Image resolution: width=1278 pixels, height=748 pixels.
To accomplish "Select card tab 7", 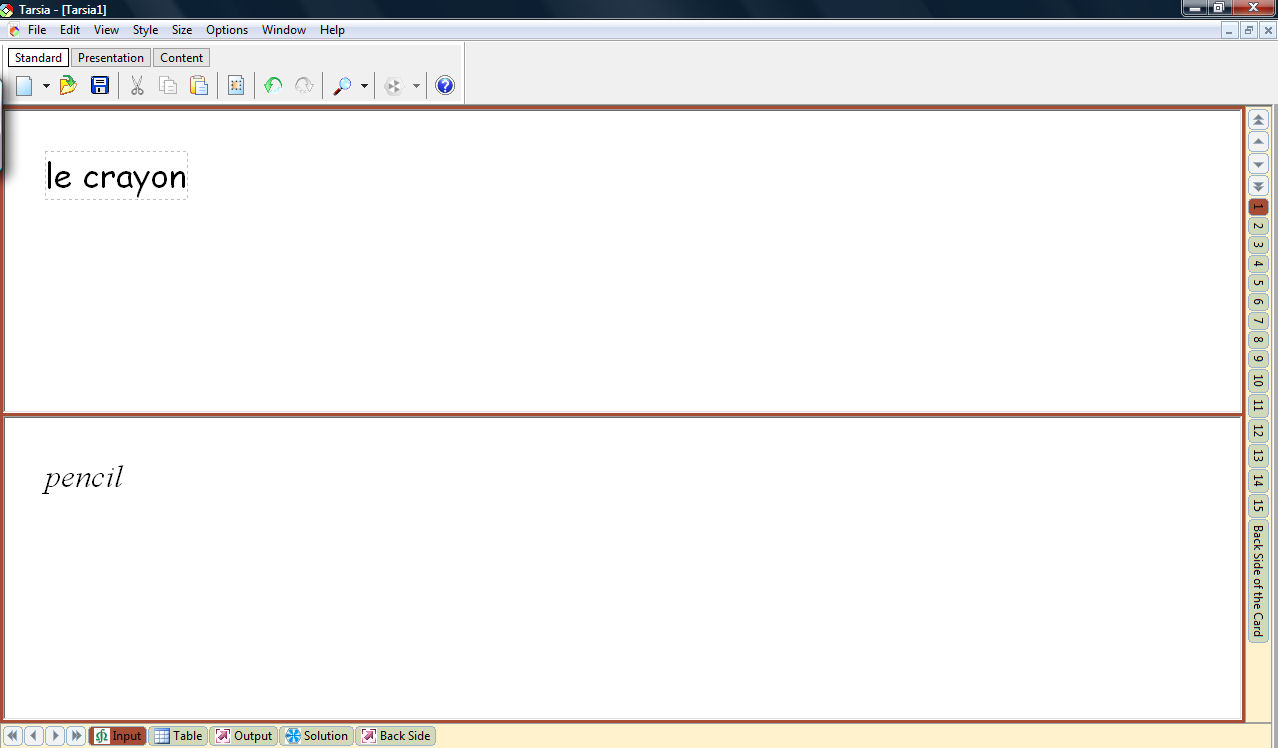I will pyautogui.click(x=1259, y=321).
